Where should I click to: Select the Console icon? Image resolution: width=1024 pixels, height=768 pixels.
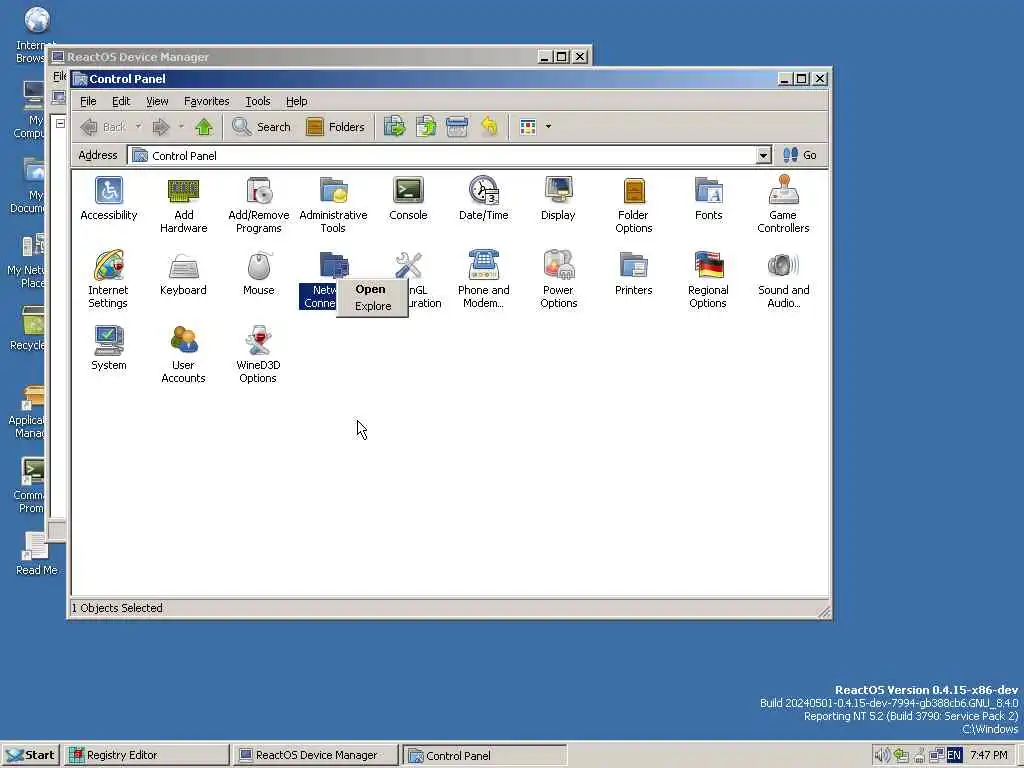pos(408,199)
